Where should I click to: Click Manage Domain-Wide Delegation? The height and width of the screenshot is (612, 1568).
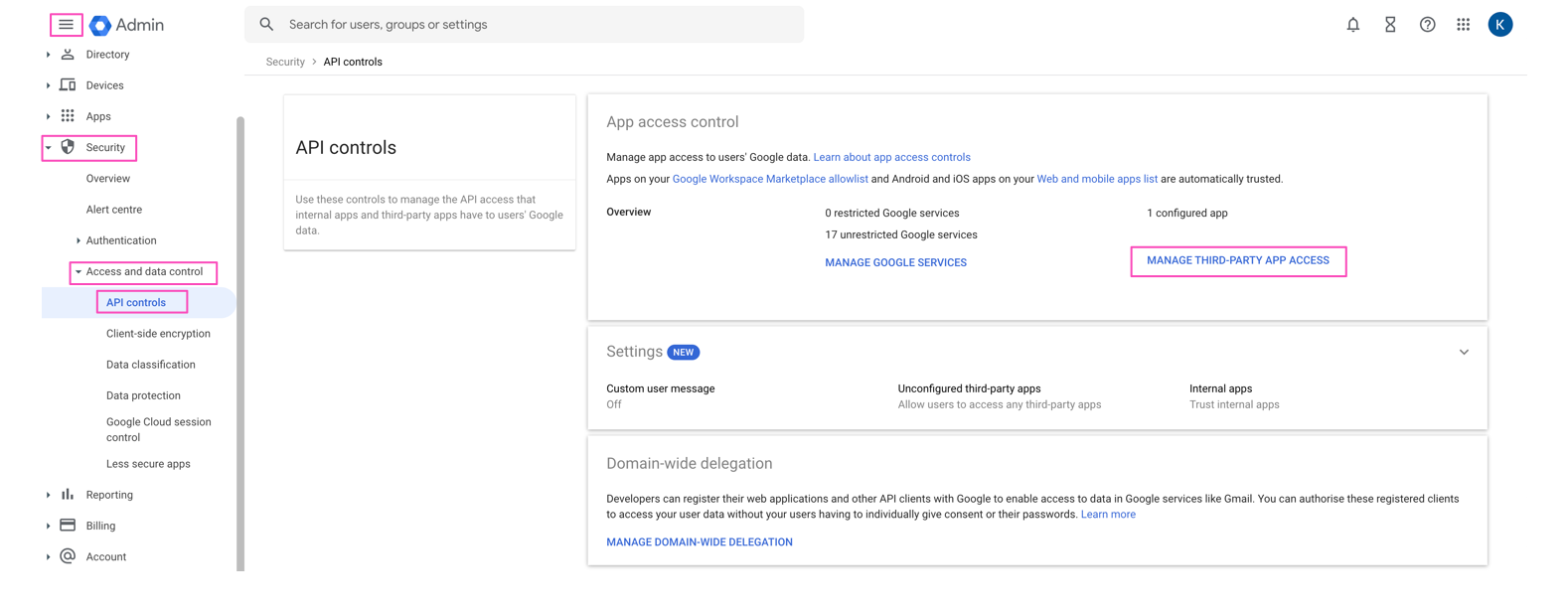(699, 542)
